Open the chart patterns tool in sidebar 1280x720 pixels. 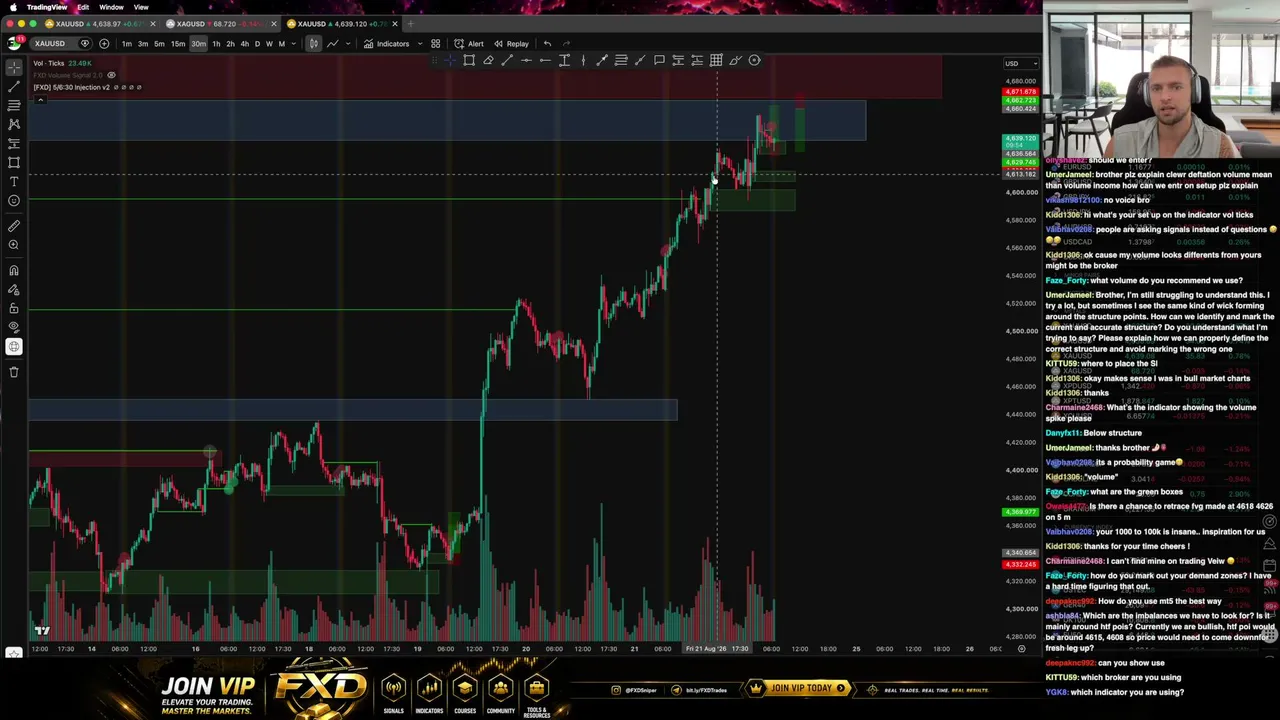click(x=14, y=124)
